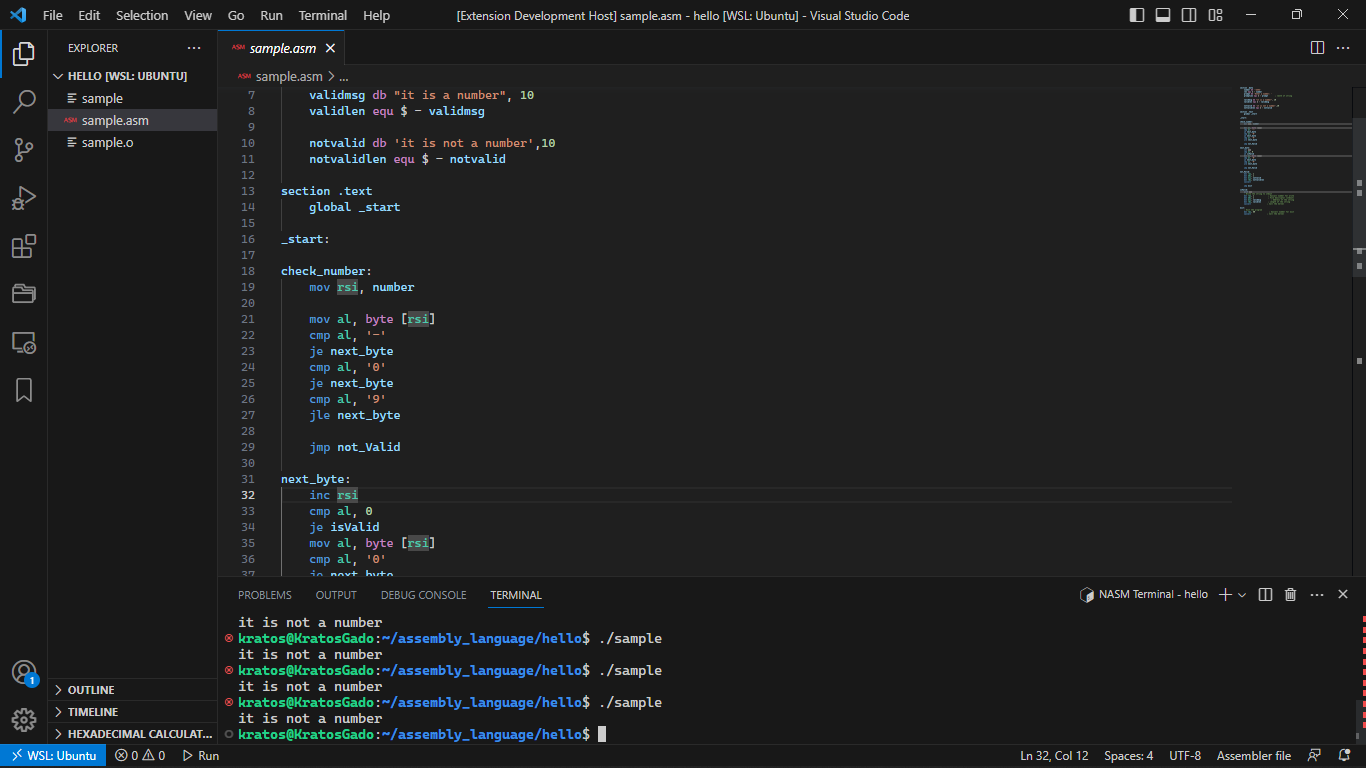Change file encoding UTF-8
1366x768 pixels.
pyautogui.click(x=1185, y=756)
